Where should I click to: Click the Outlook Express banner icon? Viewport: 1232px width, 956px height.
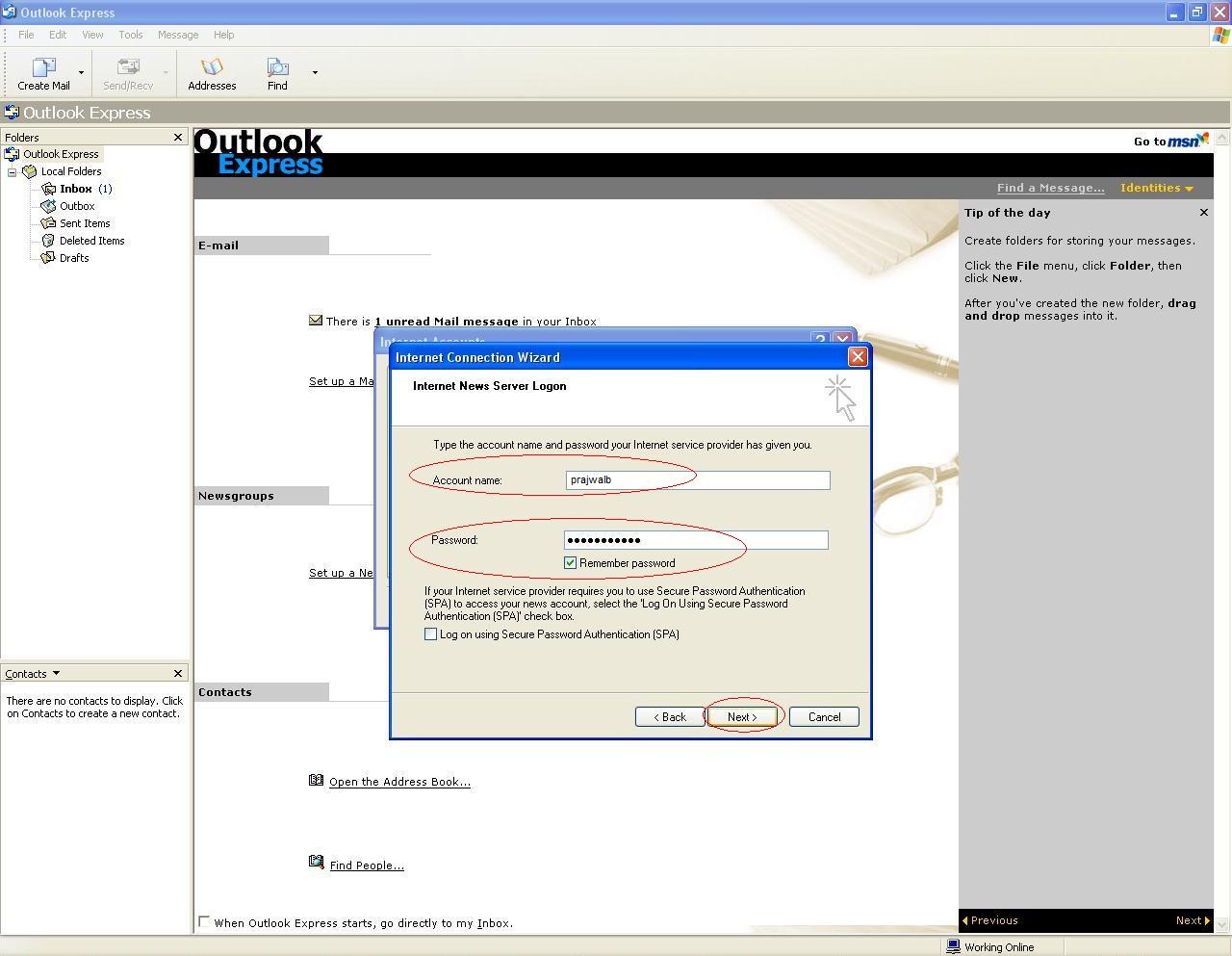(x=12, y=113)
